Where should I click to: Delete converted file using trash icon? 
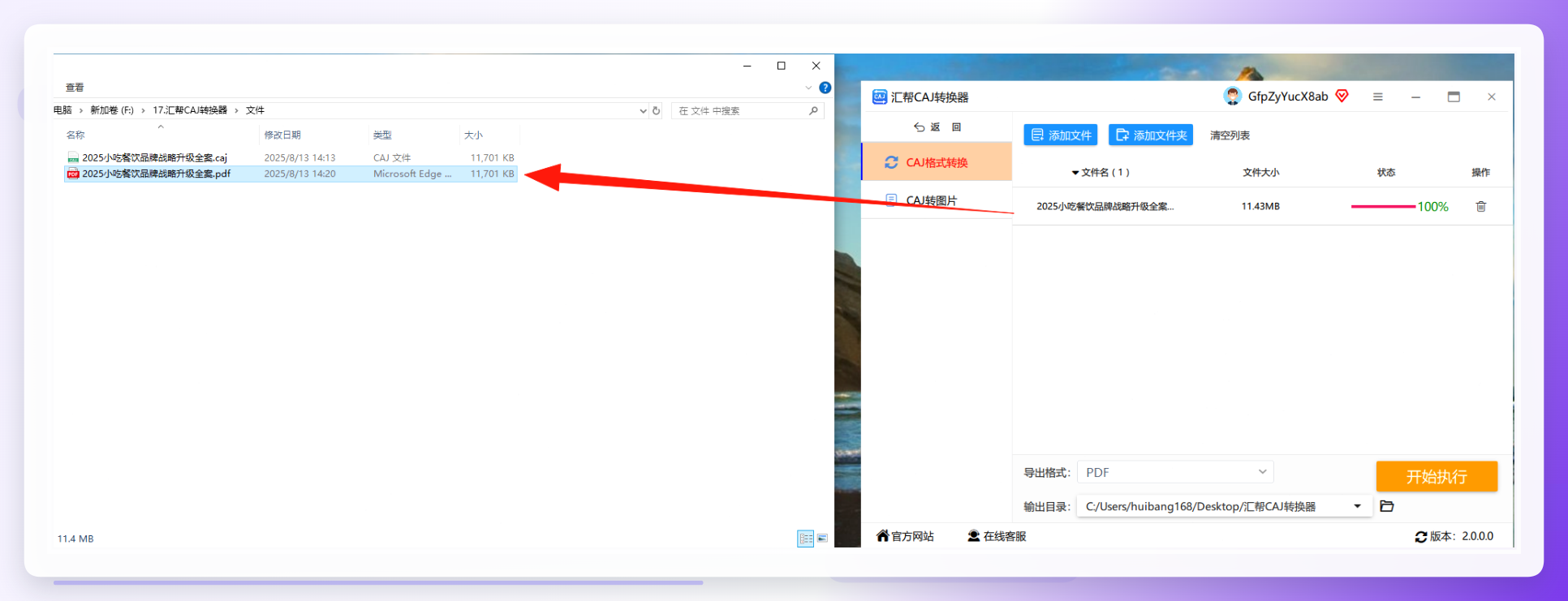pos(1481,206)
